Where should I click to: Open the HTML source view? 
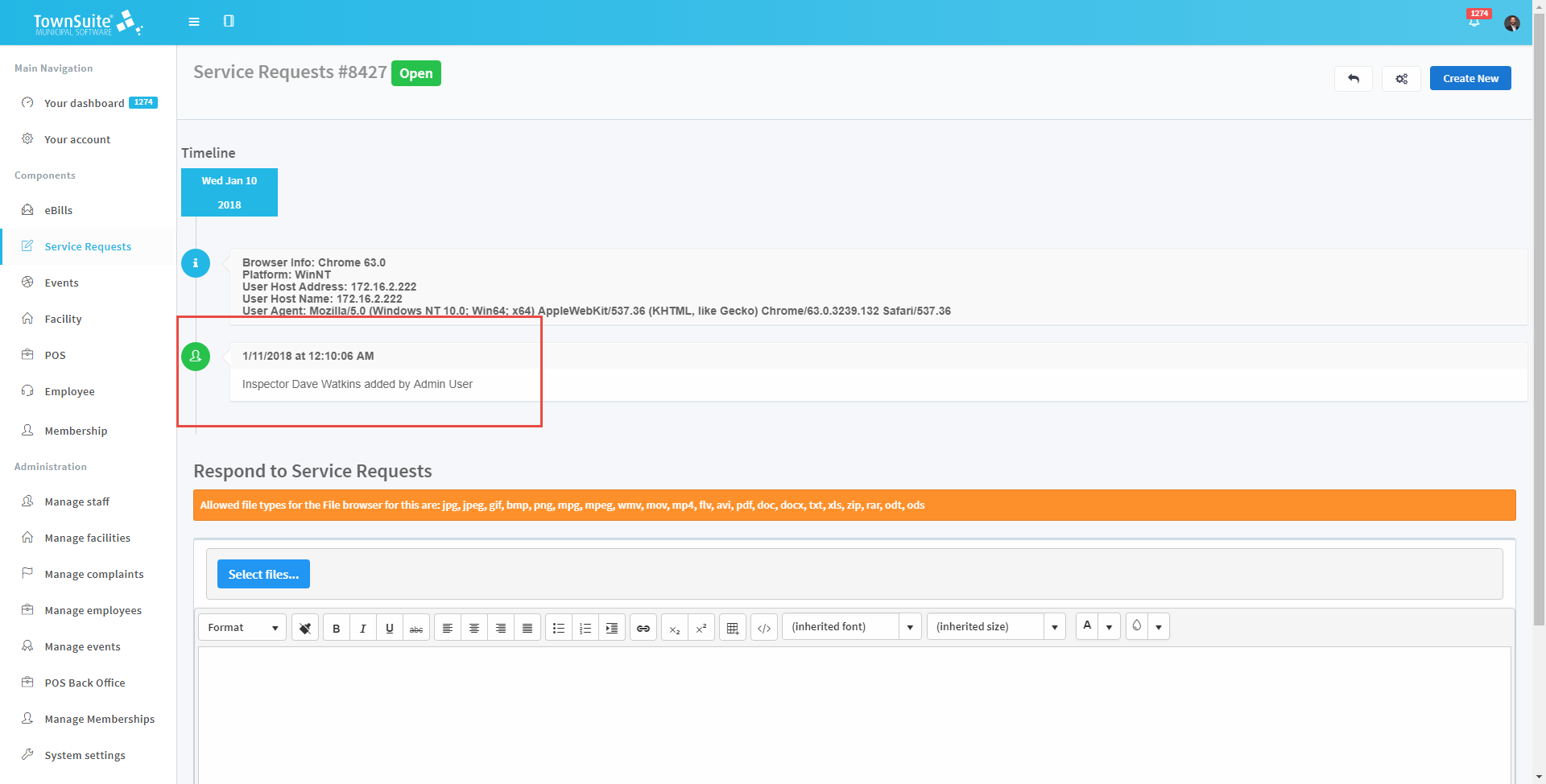[764, 628]
